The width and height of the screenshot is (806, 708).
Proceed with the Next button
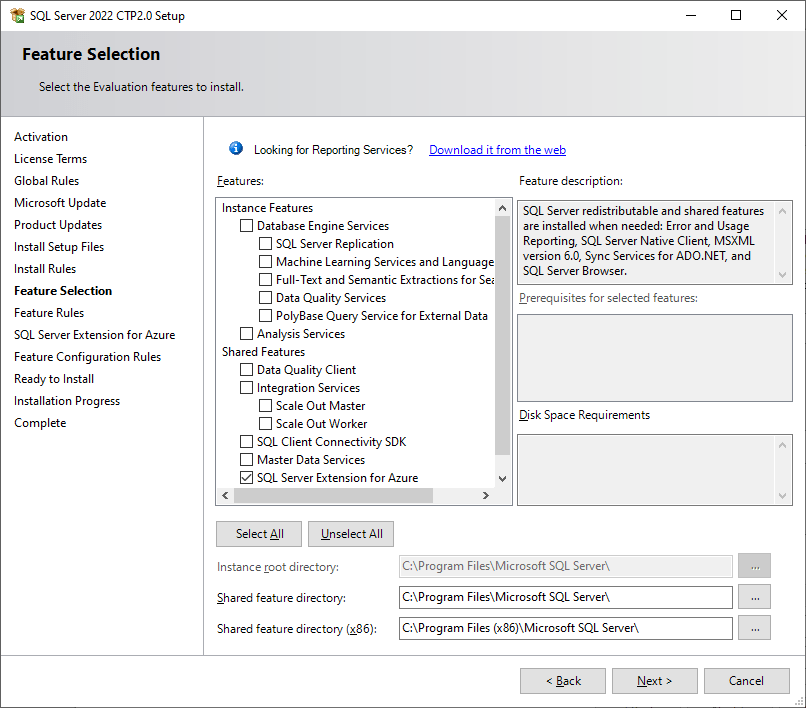click(655, 681)
